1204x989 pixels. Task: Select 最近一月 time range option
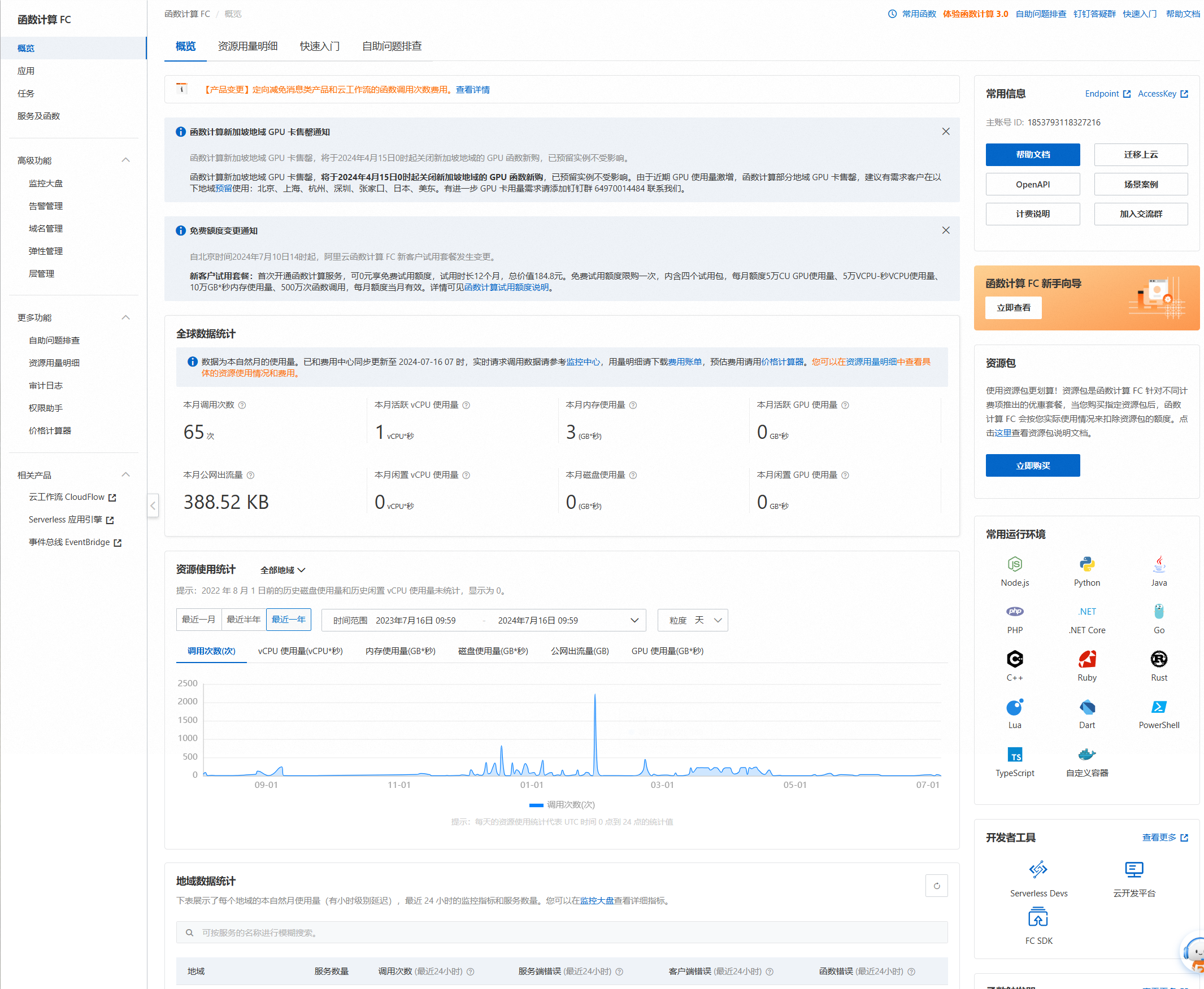[x=198, y=620]
